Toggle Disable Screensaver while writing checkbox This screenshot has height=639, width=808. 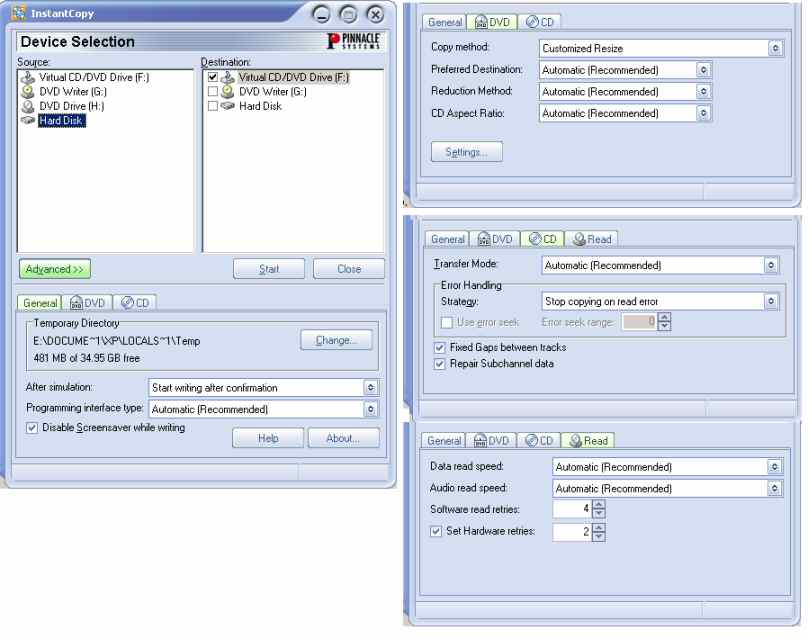point(32,428)
